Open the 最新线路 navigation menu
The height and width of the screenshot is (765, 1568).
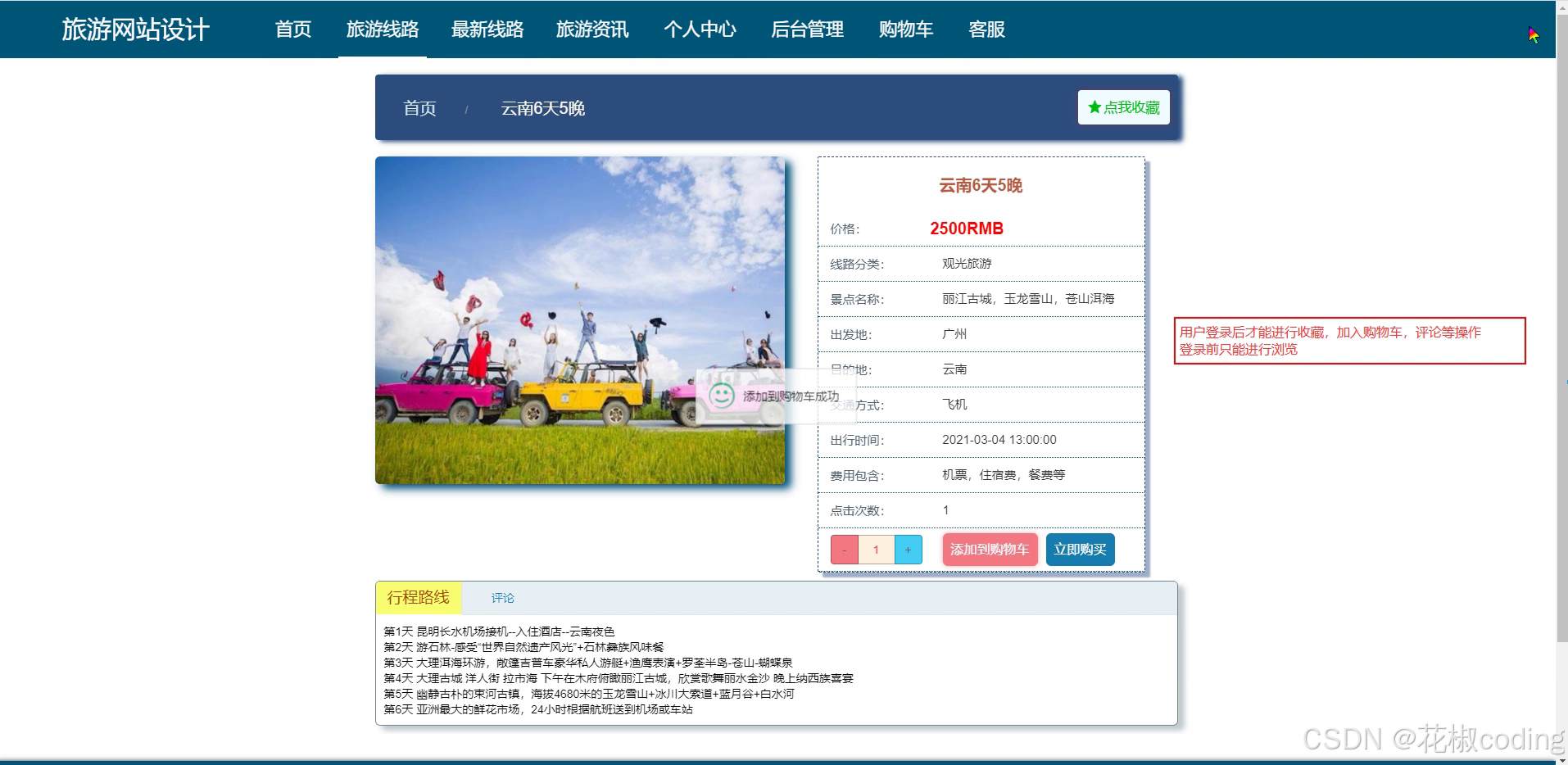point(487,29)
